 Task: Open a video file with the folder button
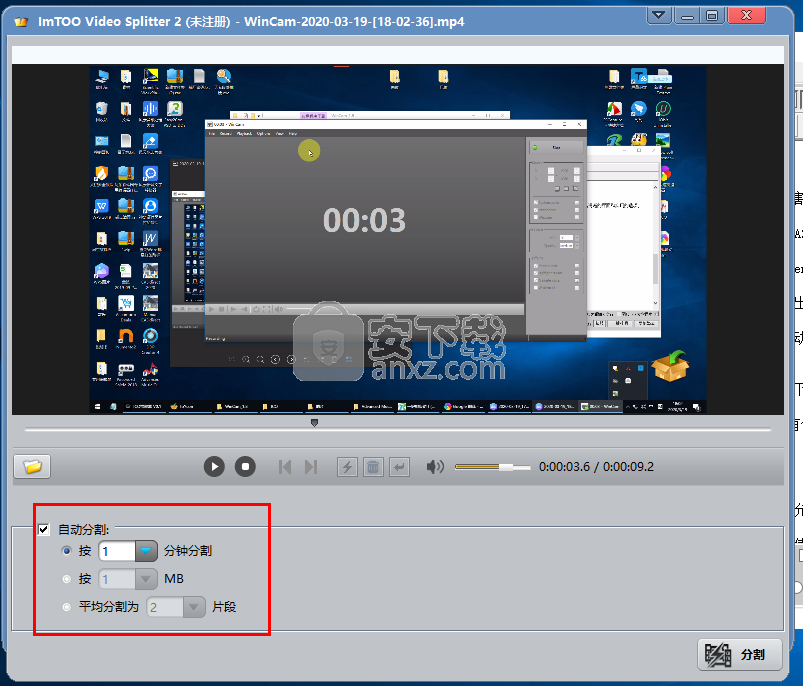[x=32, y=466]
